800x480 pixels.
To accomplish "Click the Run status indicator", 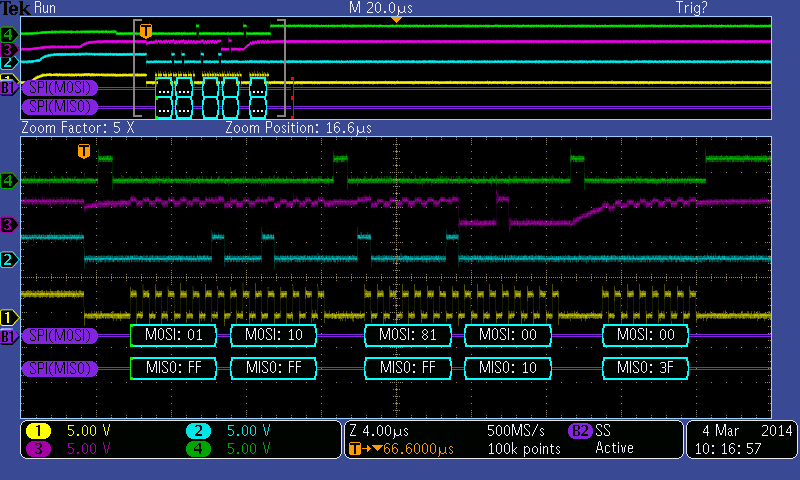I will click(x=45, y=8).
